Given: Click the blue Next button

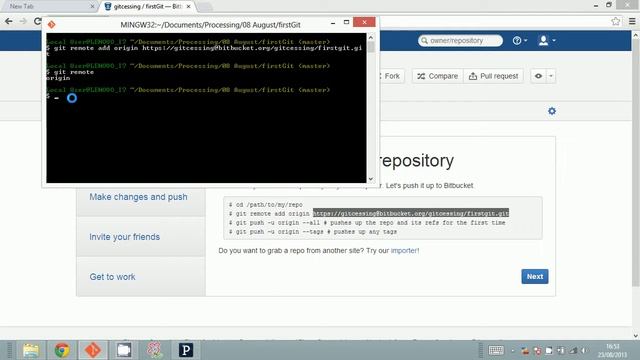Looking at the screenshot, I should point(535,276).
